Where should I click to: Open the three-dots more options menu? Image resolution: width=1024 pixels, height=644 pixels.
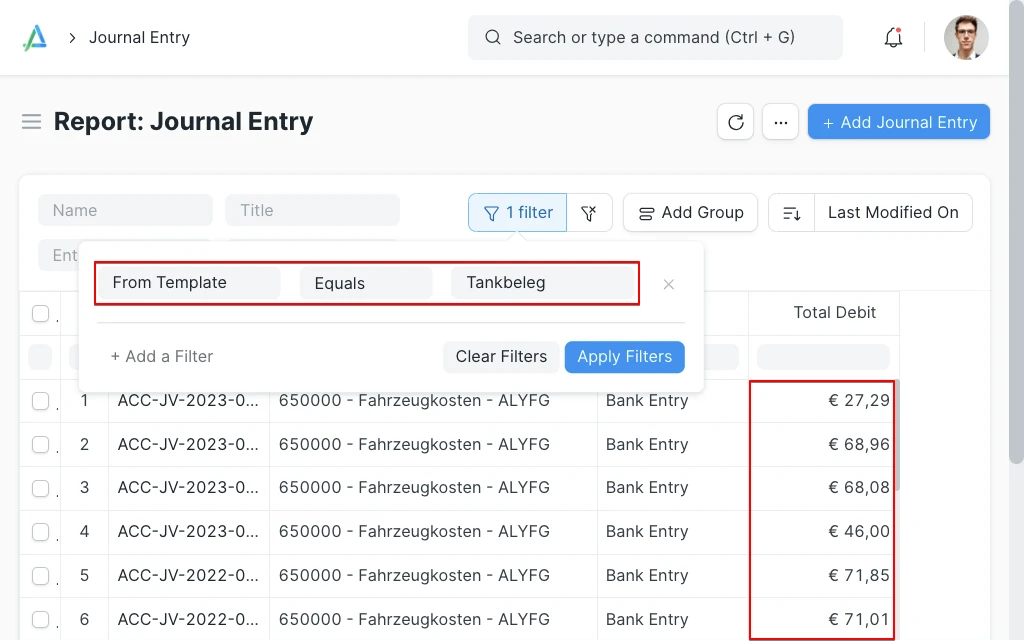point(780,122)
